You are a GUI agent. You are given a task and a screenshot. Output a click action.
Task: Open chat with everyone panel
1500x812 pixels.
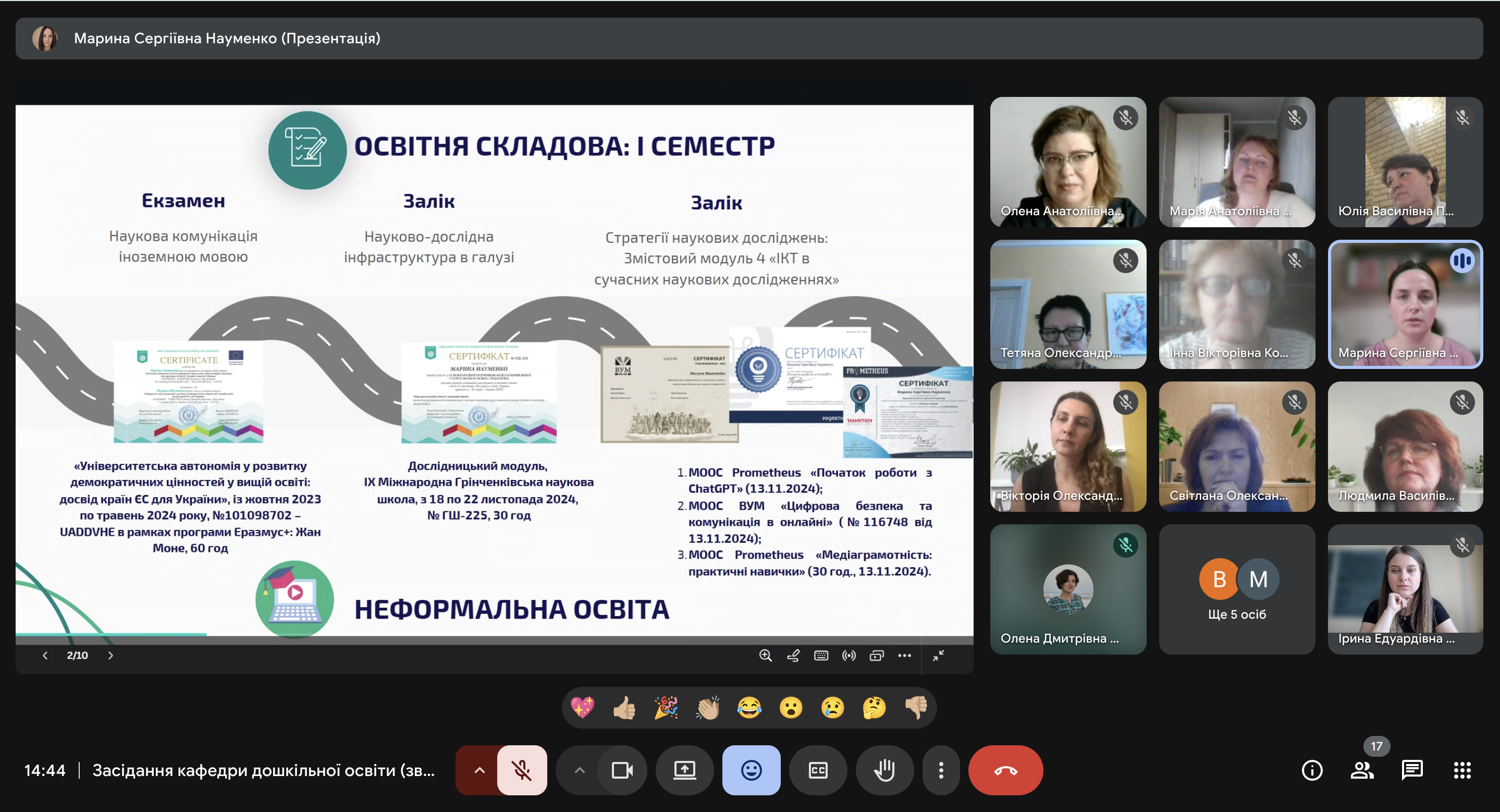click(x=1411, y=770)
